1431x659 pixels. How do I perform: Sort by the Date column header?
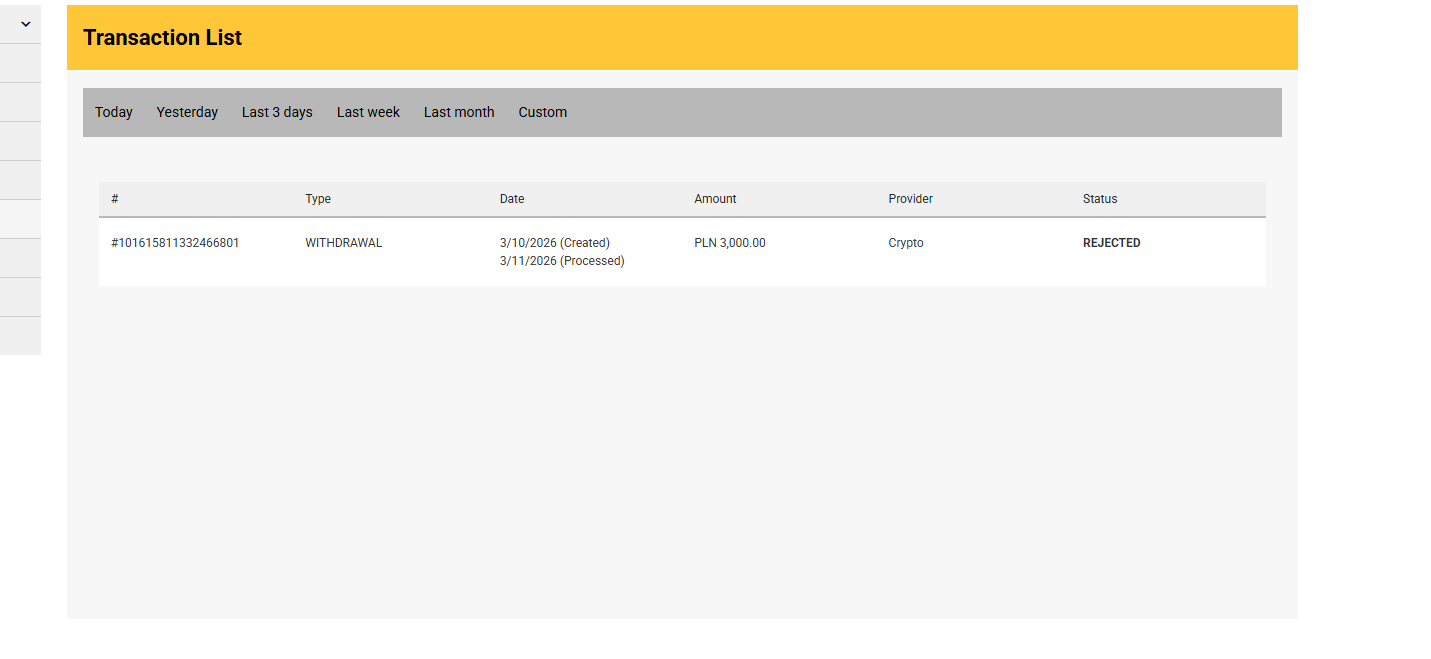[512, 199]
